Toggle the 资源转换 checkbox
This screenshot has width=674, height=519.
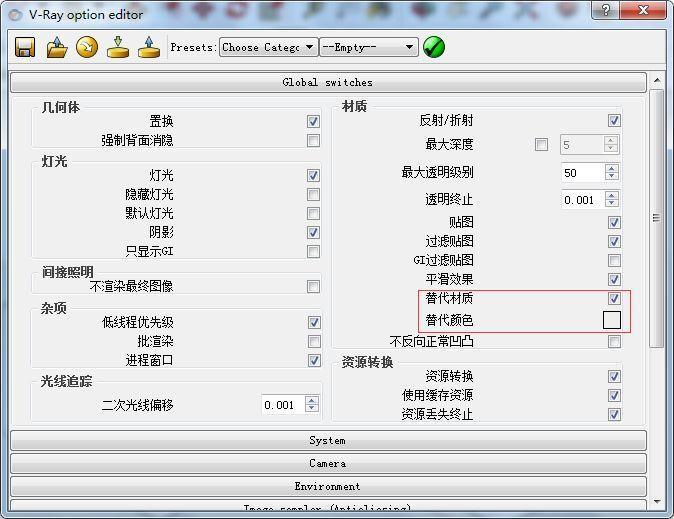614,377
